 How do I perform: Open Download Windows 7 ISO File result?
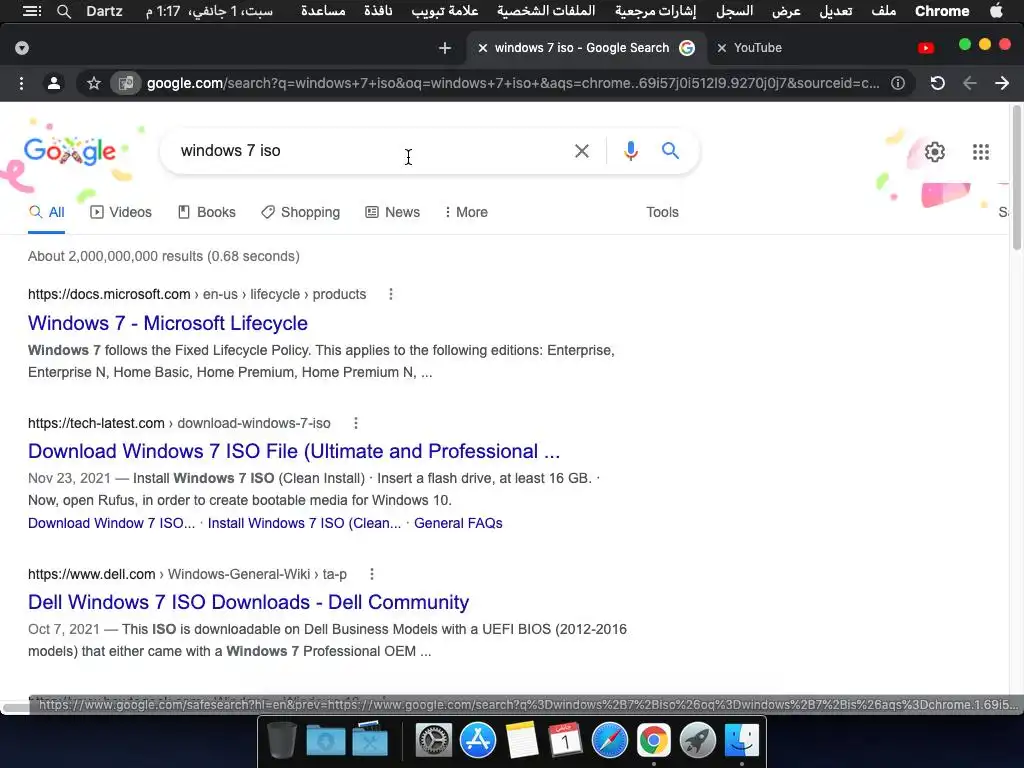tap(294, 451)
